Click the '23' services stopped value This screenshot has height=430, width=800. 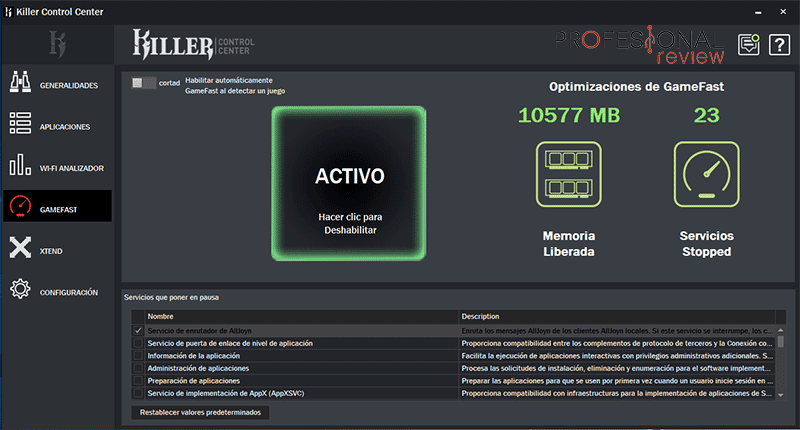point(707,115)
